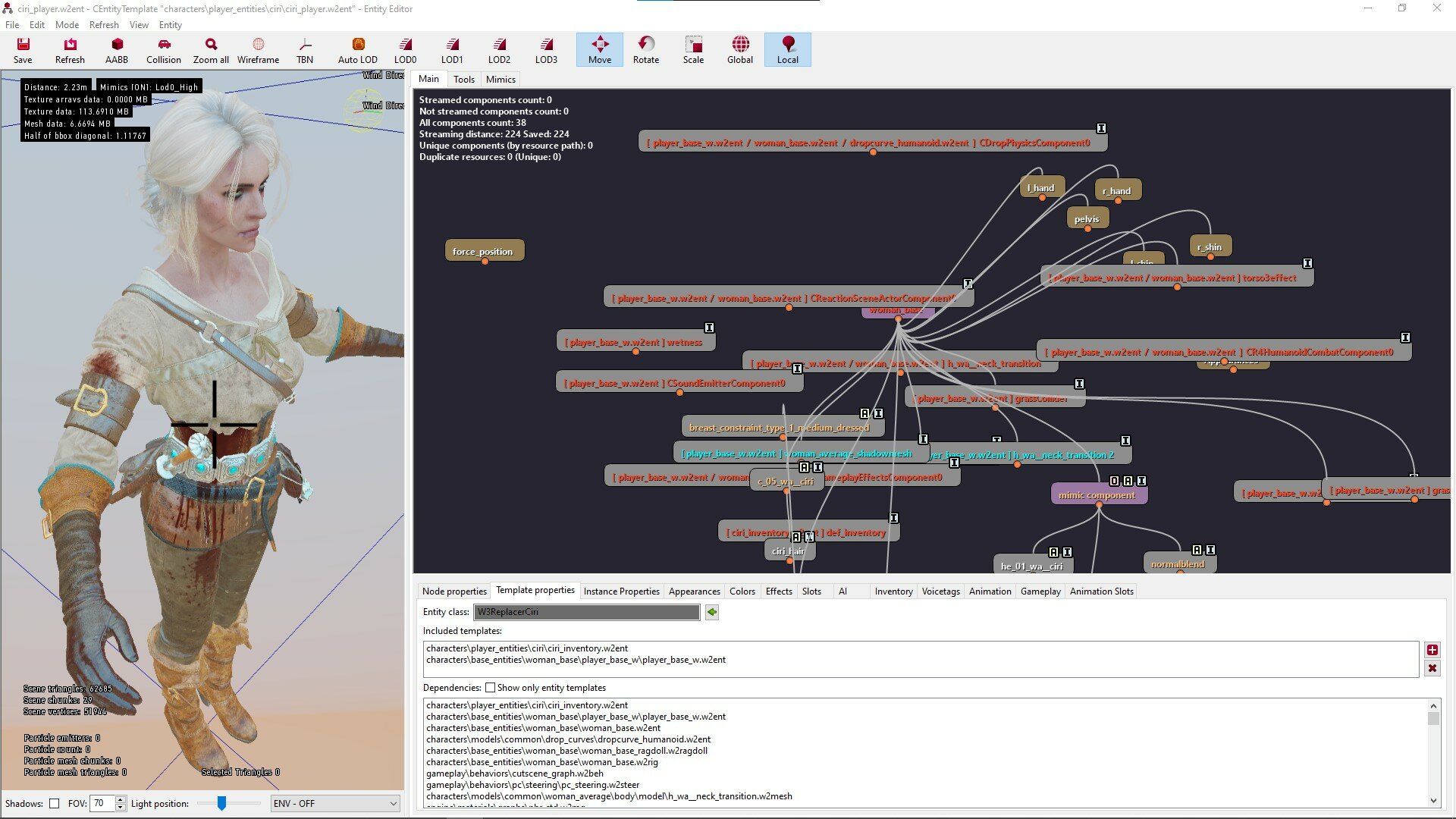Image resolution: width=1456 pixels, height=819 pixels.
Task: Select the Scale gizmo tool
Action: pos(693,50)
